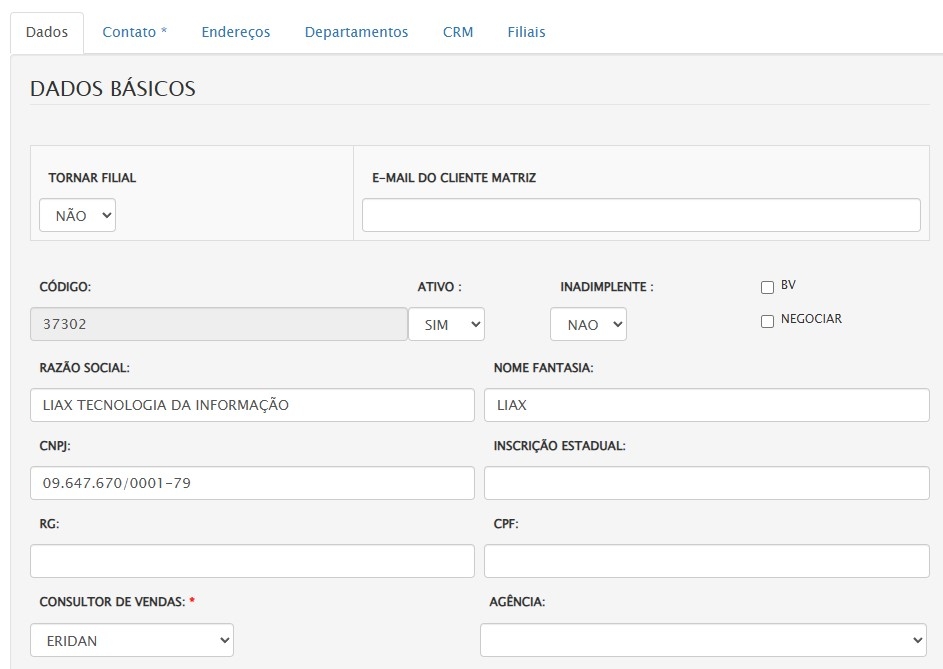Select the CNPJ input field
Image resolution: width=943 pixels, height=669 pixels.
click(252, 483)
